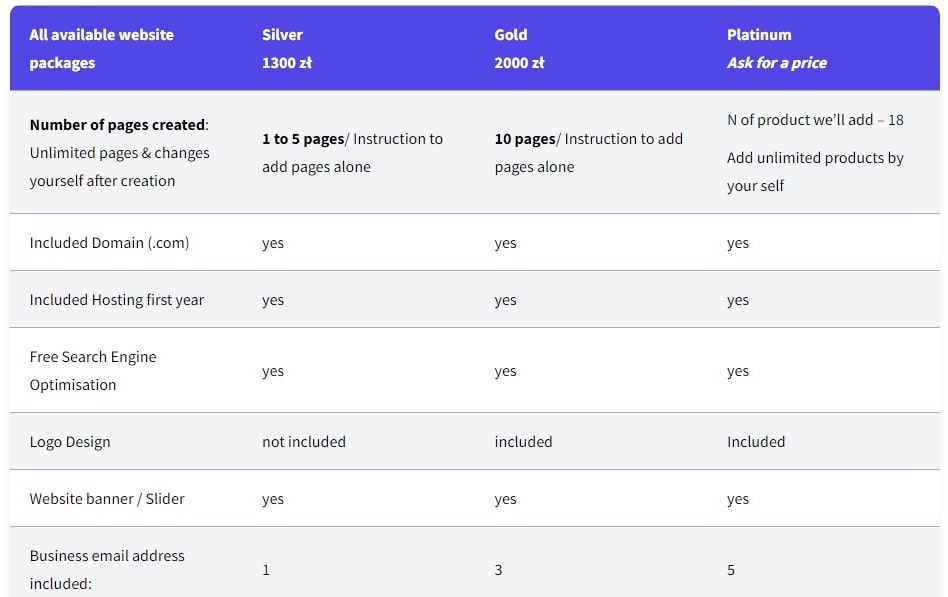
Task: Select the '10 pages' Gold cell
Action: click(588, 152)
